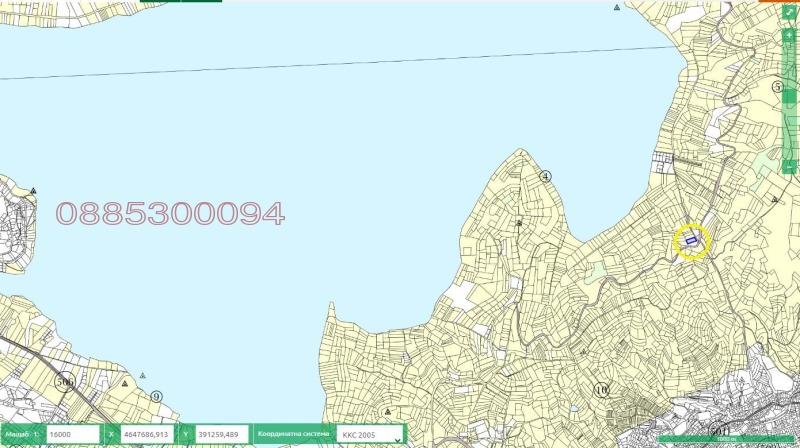This screenshot has height=448, width=800.
Task: Zoom out with the minus button
Action: click(x=789, y=166)
